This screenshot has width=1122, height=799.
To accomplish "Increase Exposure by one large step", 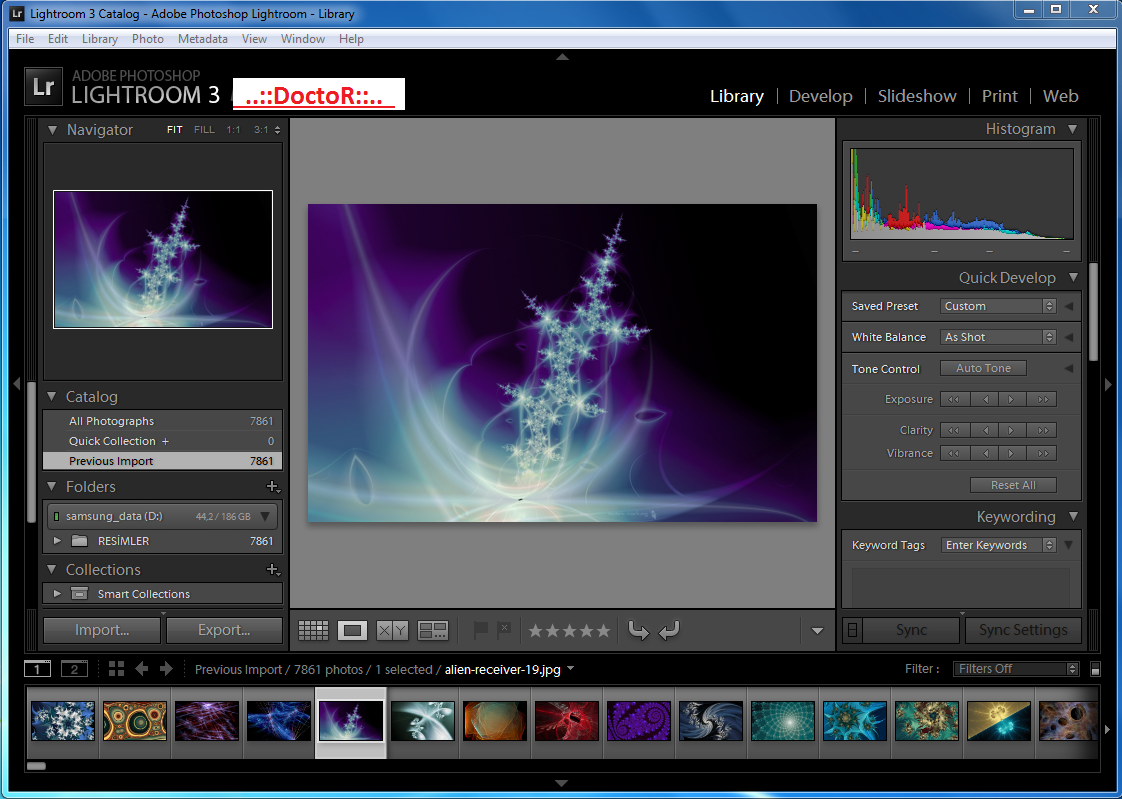I will 1043,399.
